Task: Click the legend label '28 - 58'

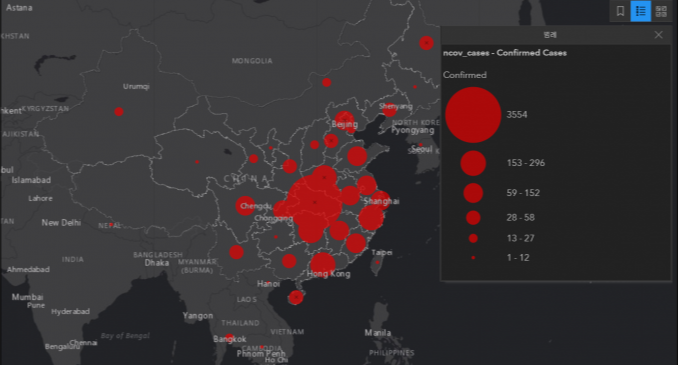Action: pyautogui.click(x=521, y=217)
